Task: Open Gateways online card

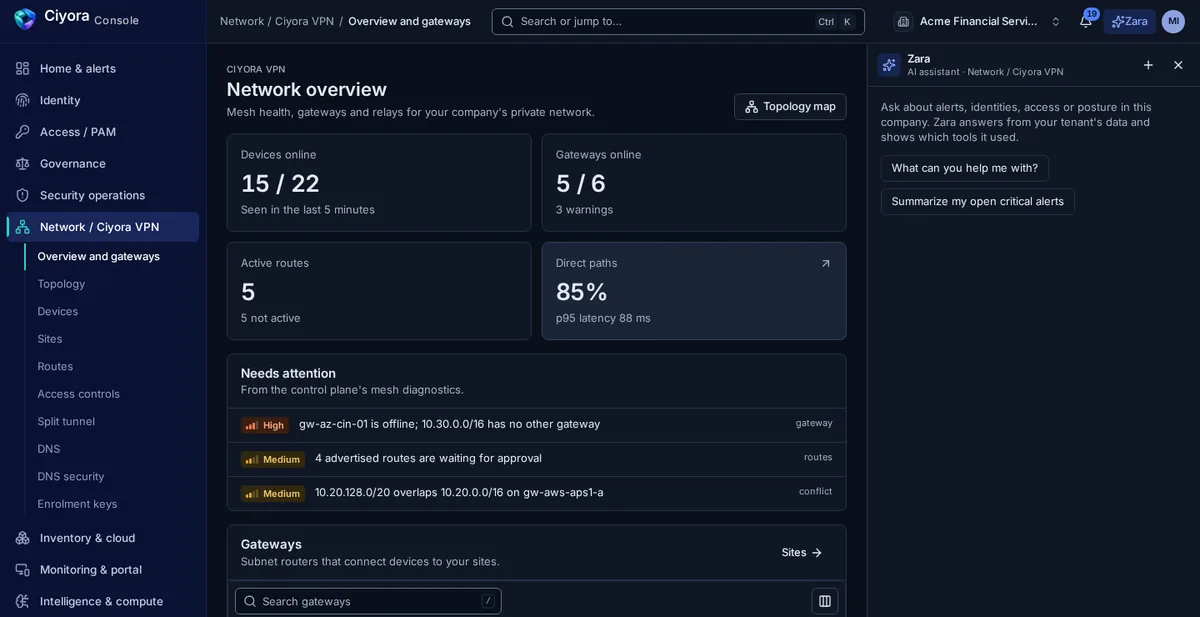Action: click(x=694, y=183)
